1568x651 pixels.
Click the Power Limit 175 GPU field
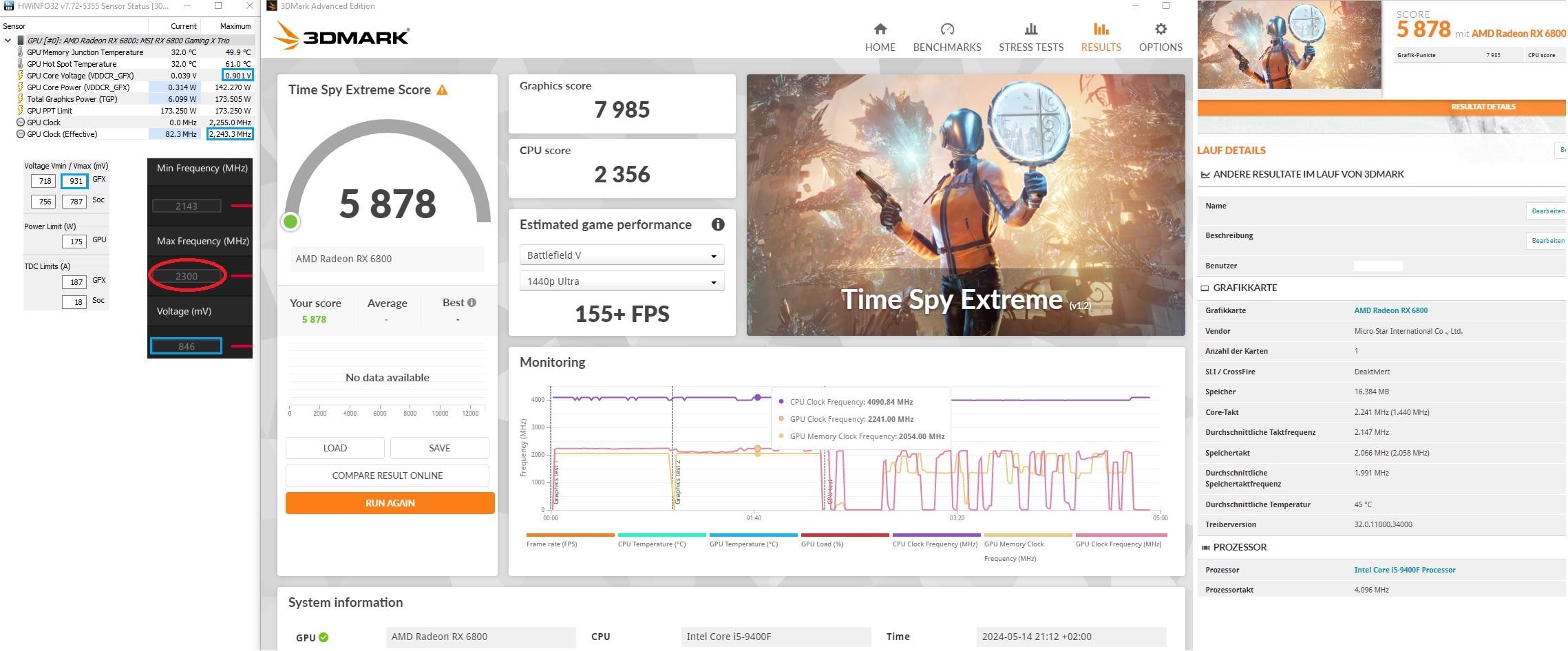(x=74, y=242)
